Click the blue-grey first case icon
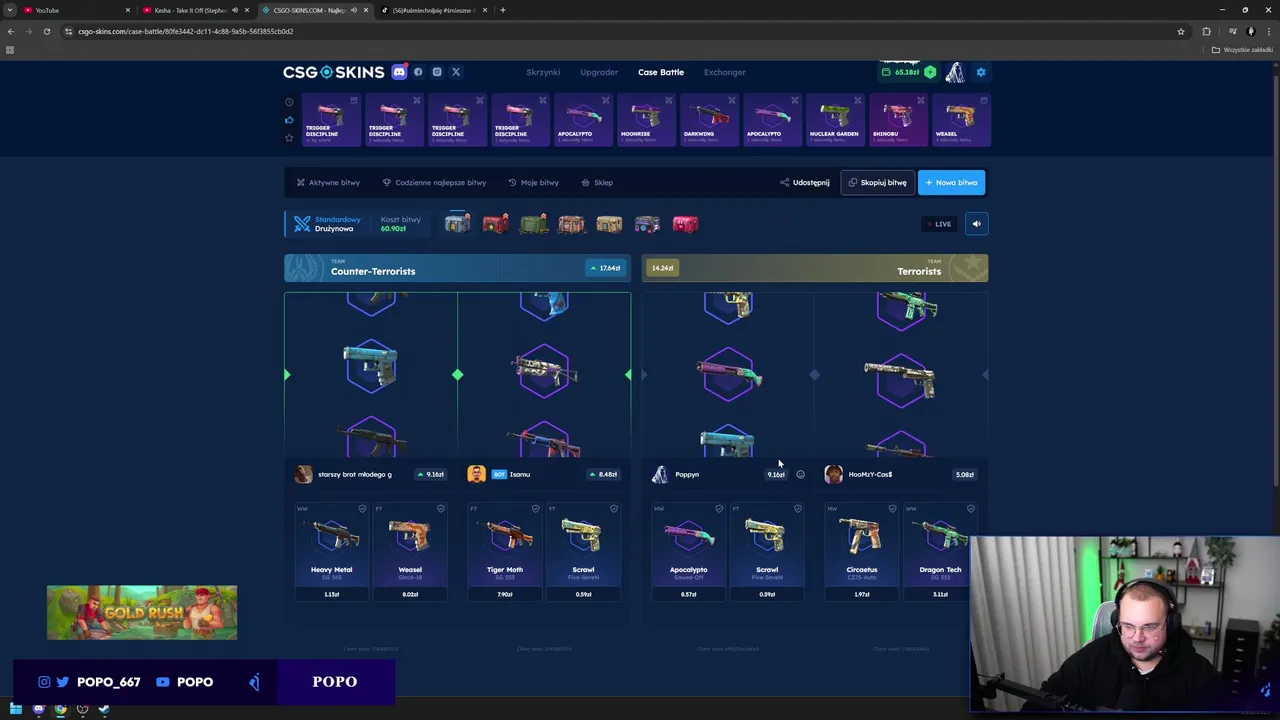The width and height of the screenshot is (1280, 720). coord(457,224)
